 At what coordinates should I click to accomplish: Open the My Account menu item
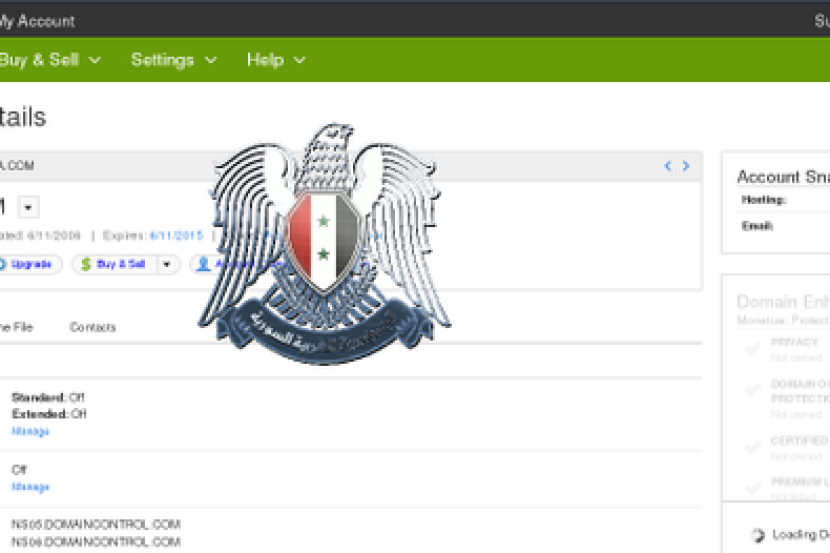(x=36, y=20)
